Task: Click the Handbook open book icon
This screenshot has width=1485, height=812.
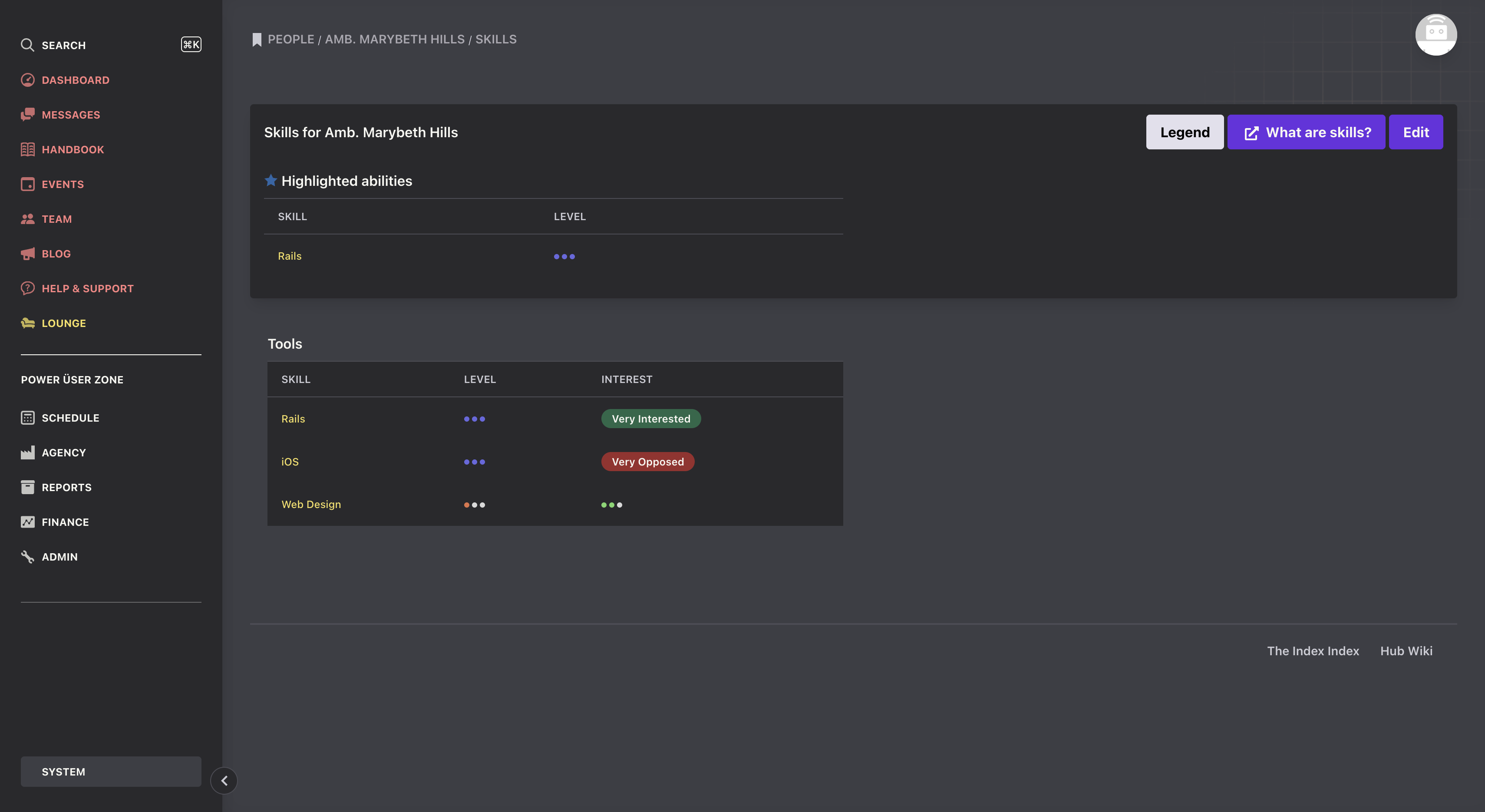Action: pyautogui.click(x=27, y=149)
